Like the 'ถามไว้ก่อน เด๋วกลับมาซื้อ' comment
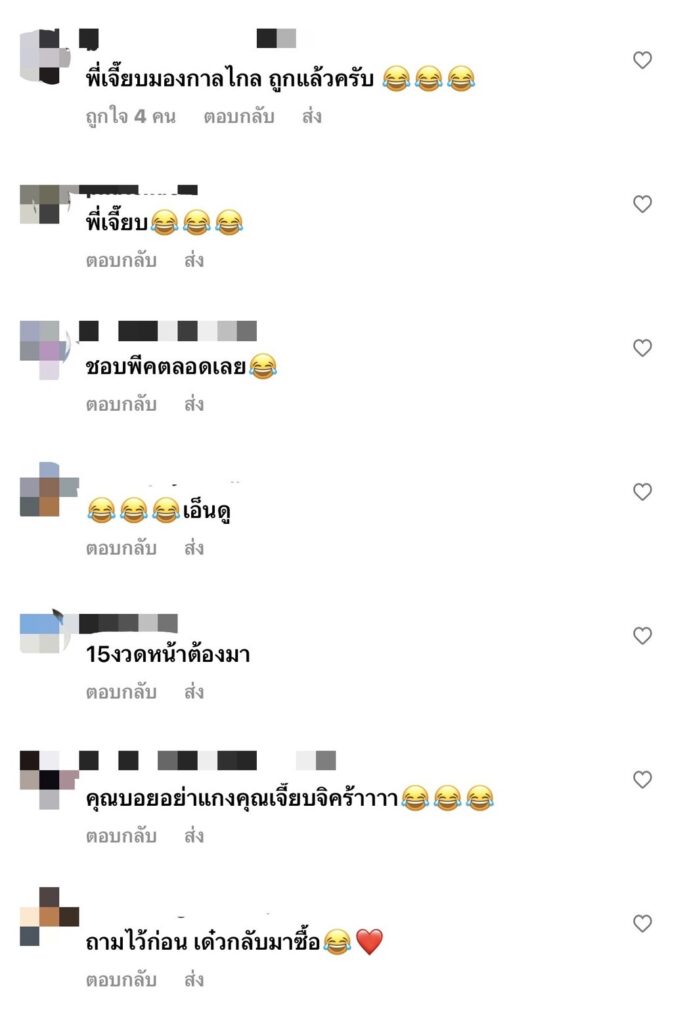The image size is (691, 1024). pos(642,923)
